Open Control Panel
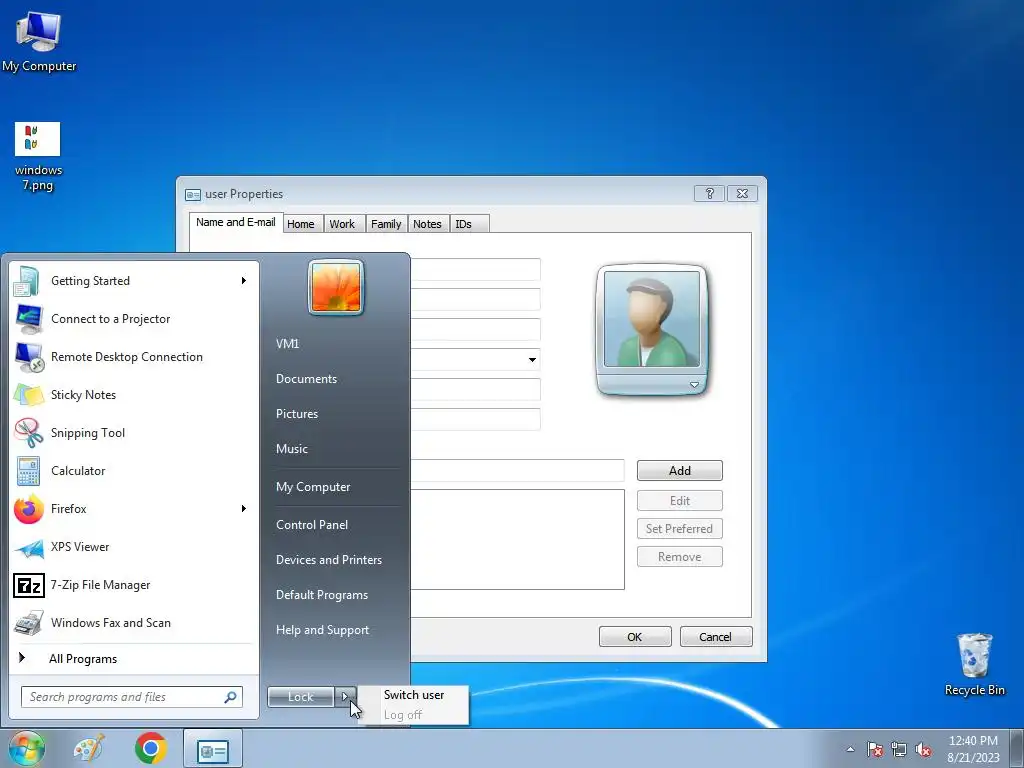The width and height of the screenshot is (1024, 768). 312,524
